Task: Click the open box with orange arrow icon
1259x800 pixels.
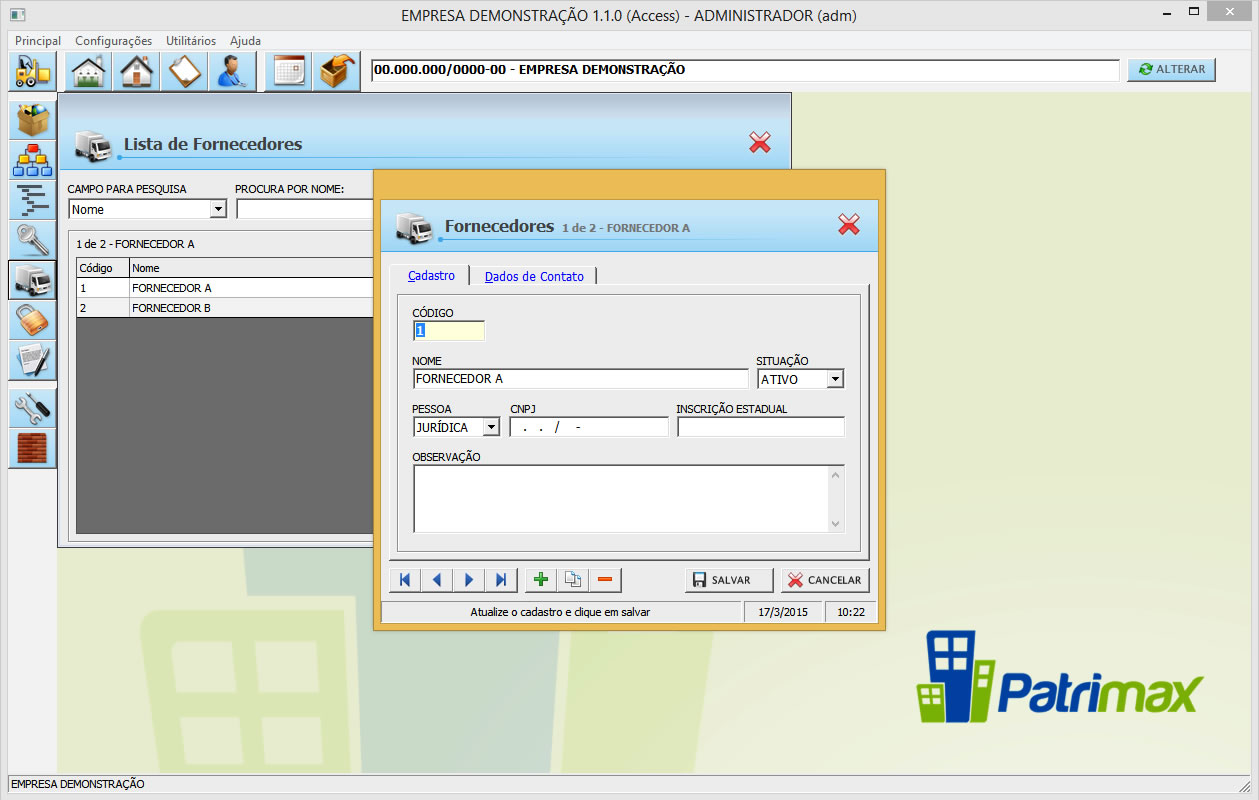Action: pos(337,72)
